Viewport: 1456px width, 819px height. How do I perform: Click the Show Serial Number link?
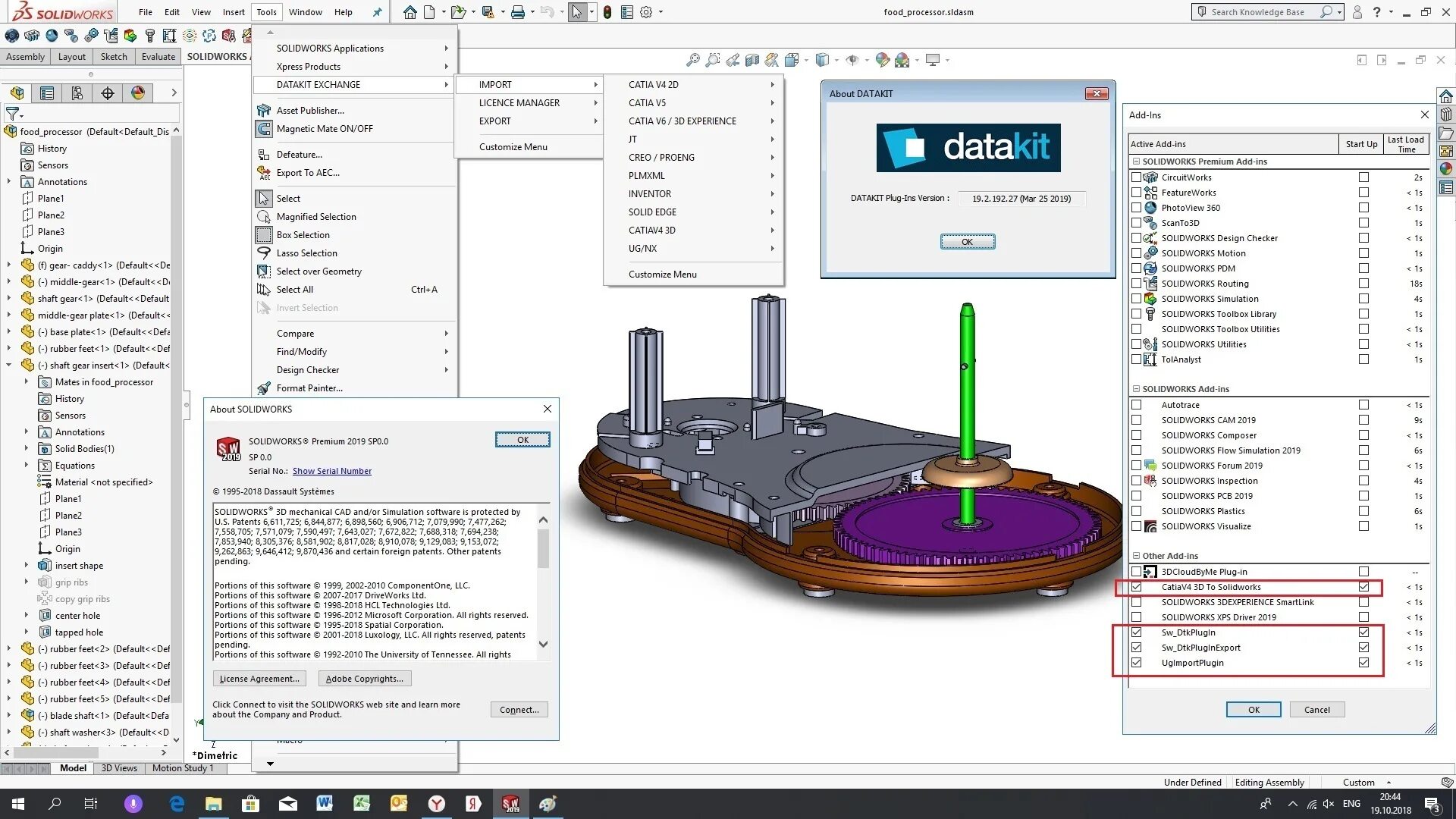[x=331, y=471]
